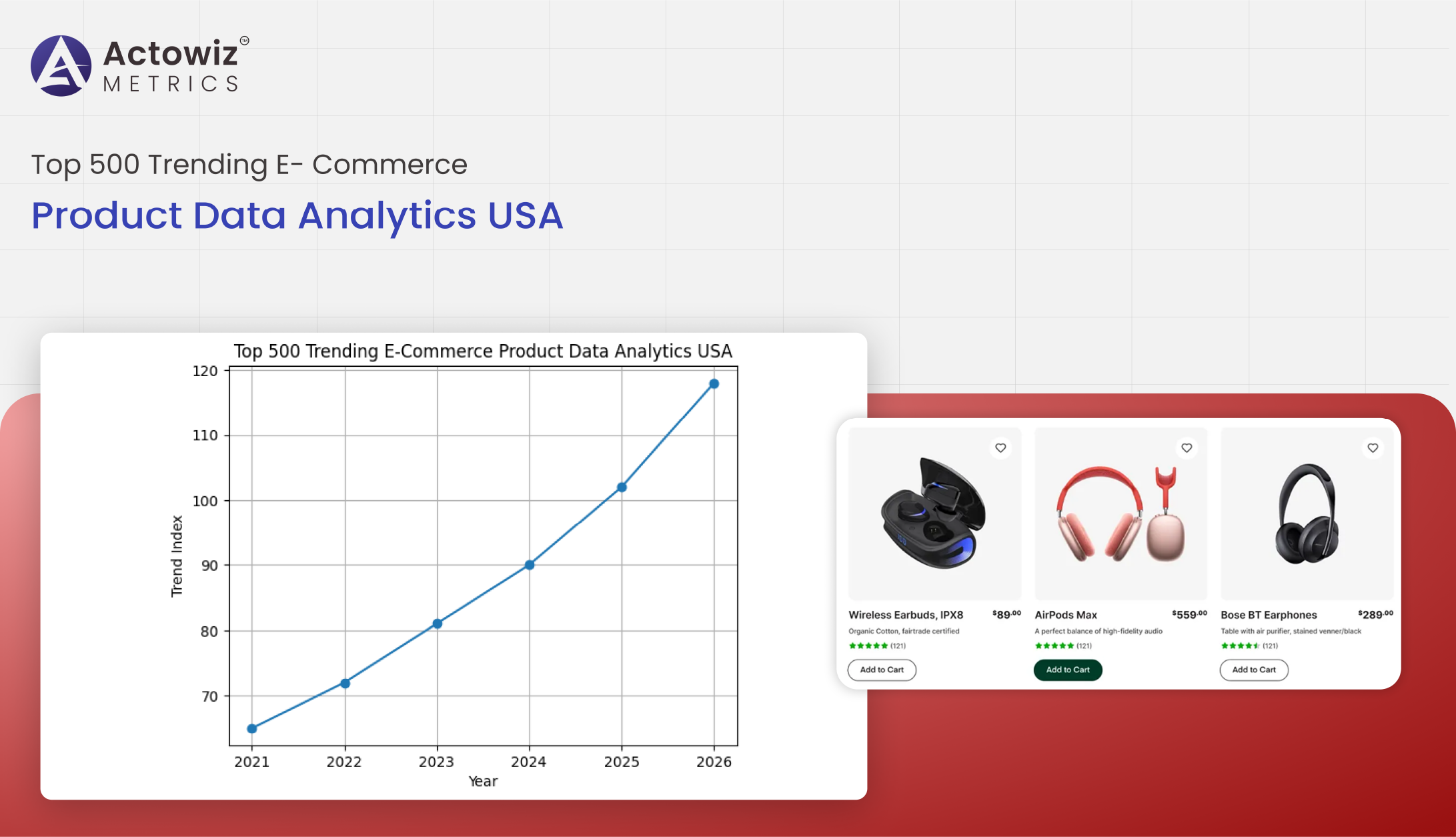Select the 2024 data point on trend line
The image size is (1456, 837).
[530, 565]
